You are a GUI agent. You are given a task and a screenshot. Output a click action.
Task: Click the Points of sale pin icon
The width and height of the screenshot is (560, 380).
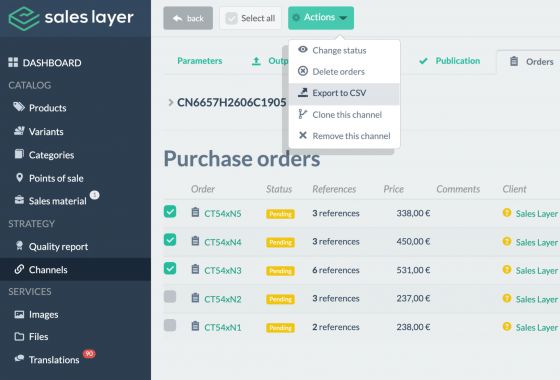(x=19, y=178)
